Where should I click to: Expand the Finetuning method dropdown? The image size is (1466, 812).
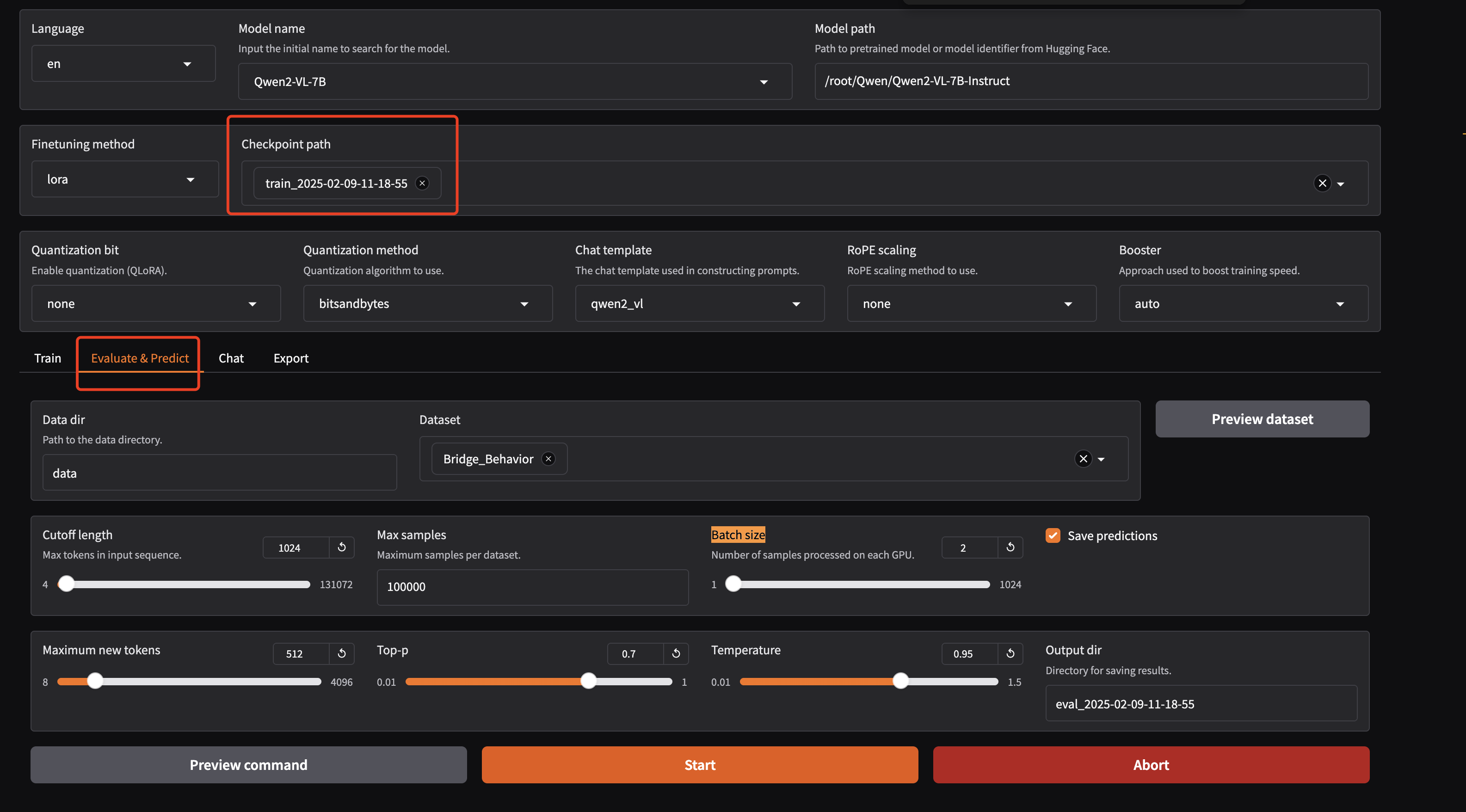pos(124,179)
